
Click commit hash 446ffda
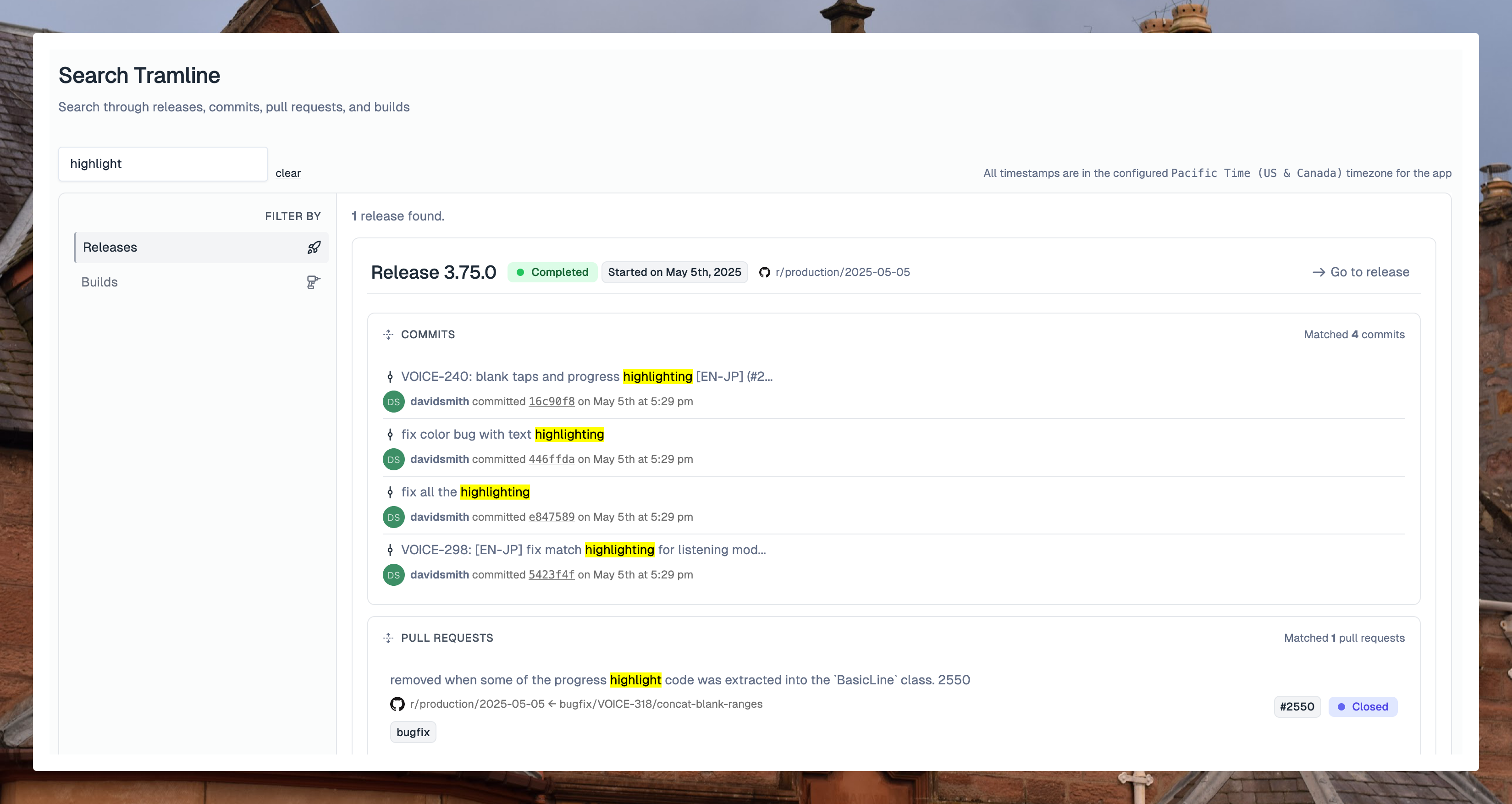point(551,459)
